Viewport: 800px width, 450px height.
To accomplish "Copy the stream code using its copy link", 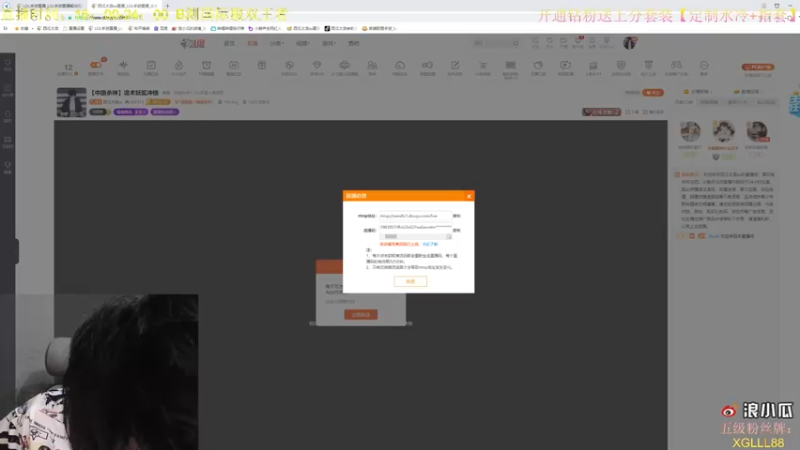I will point(457,230).
